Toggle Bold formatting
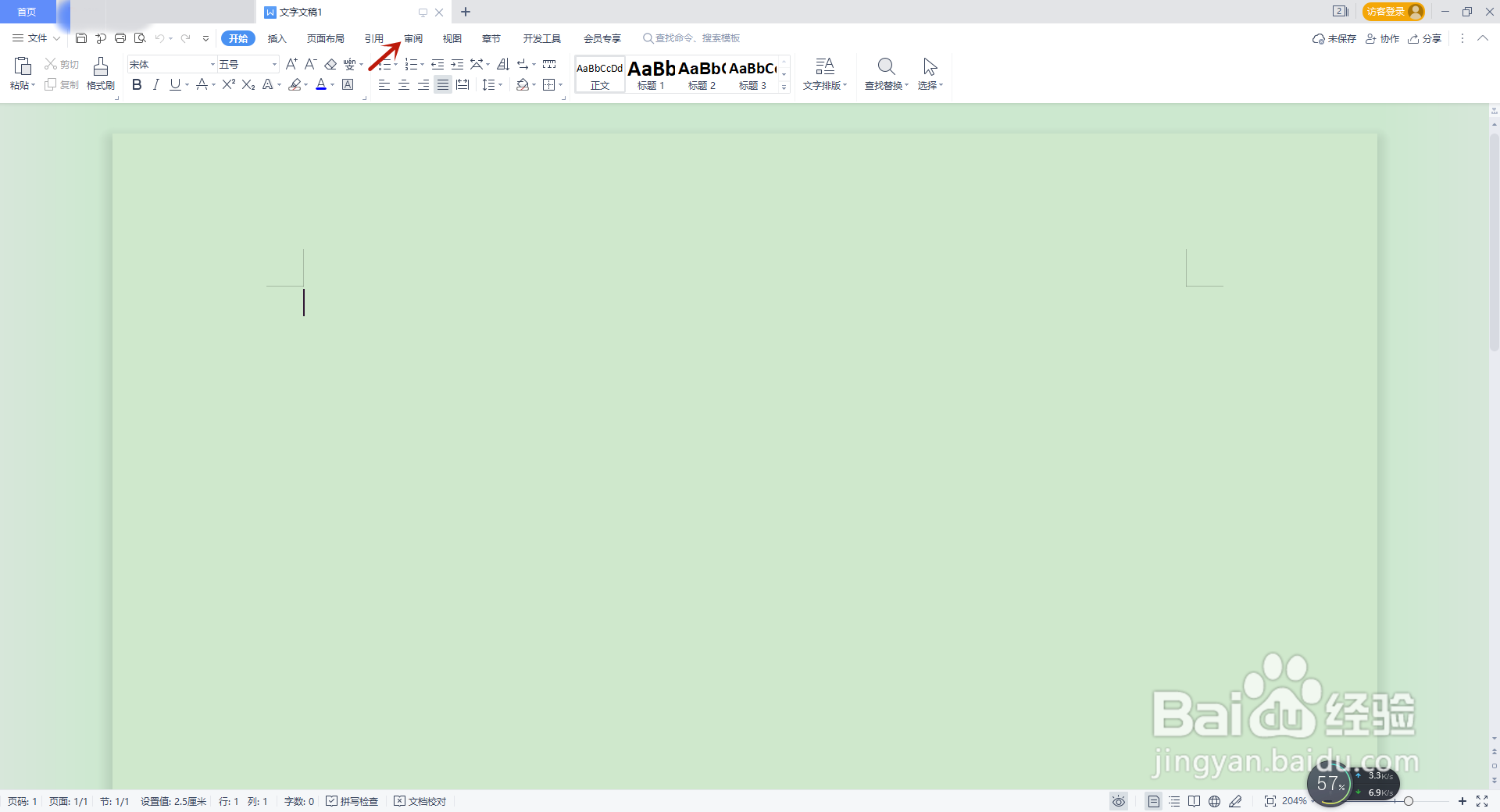1500x812 pixels. tap(137, 84)
